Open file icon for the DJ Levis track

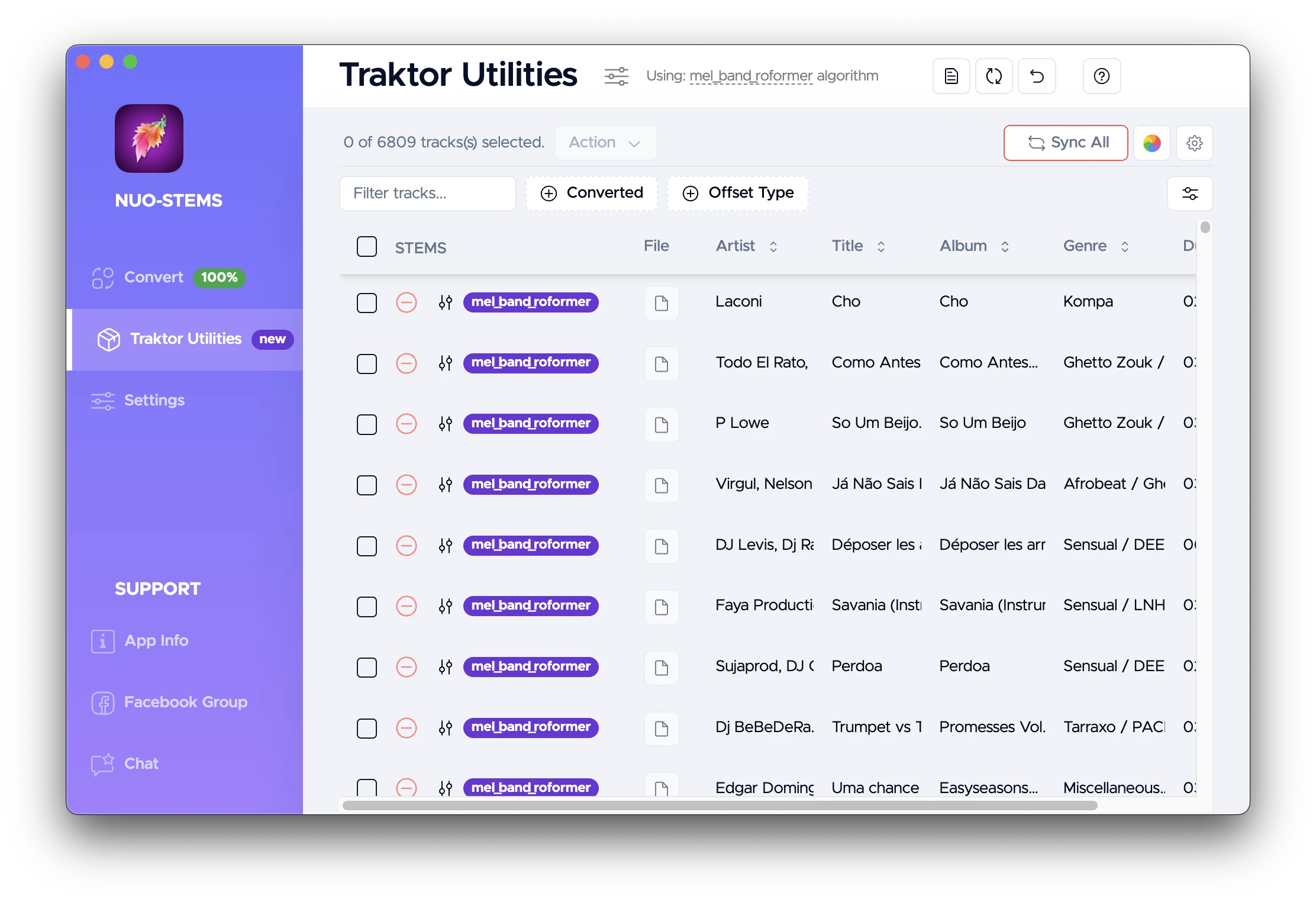coord(662,546)
